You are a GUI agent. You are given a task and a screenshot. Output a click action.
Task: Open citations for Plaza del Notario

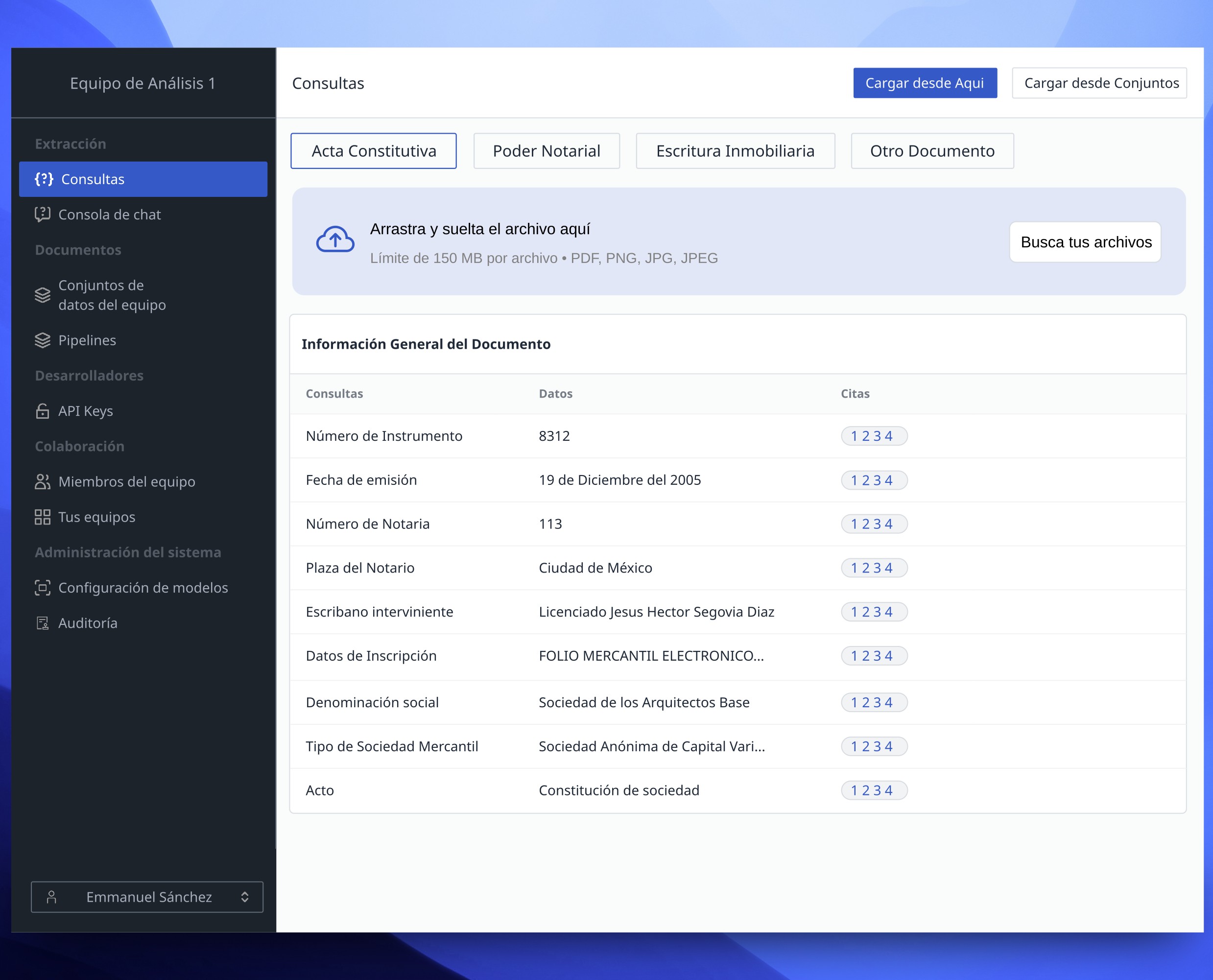click(874, 568)
